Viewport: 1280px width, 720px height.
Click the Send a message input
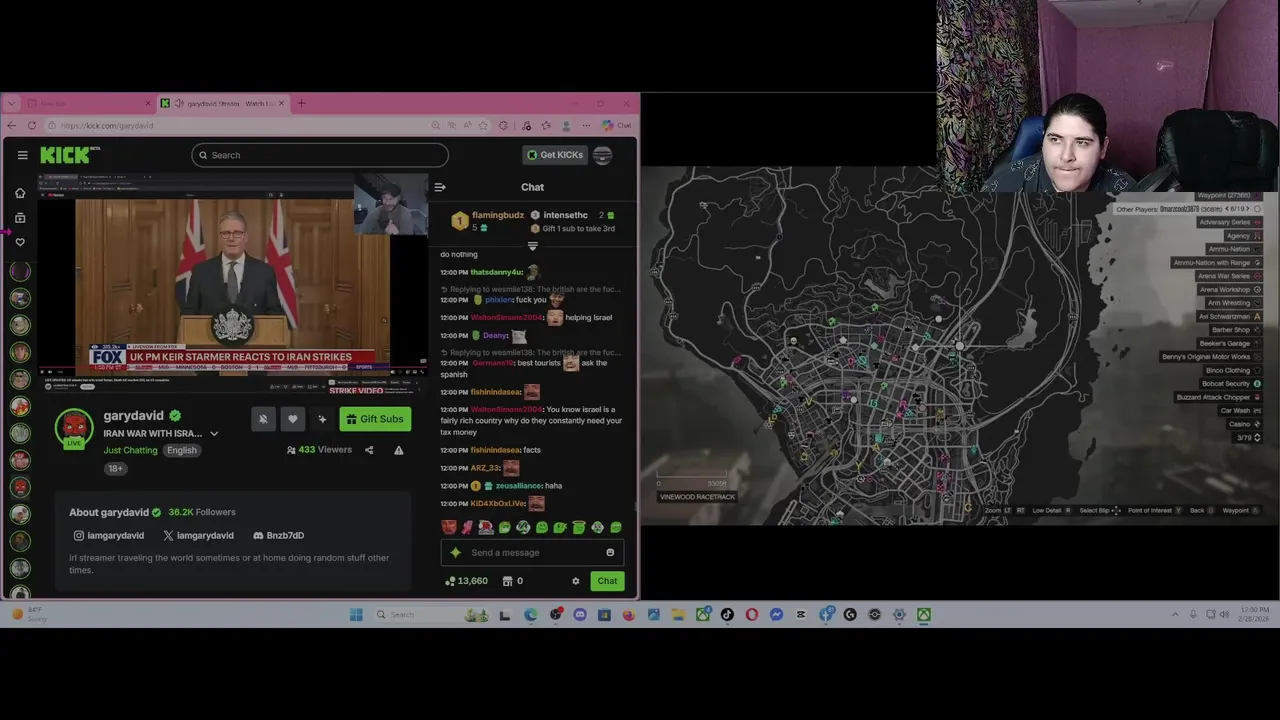click(532, 552)
